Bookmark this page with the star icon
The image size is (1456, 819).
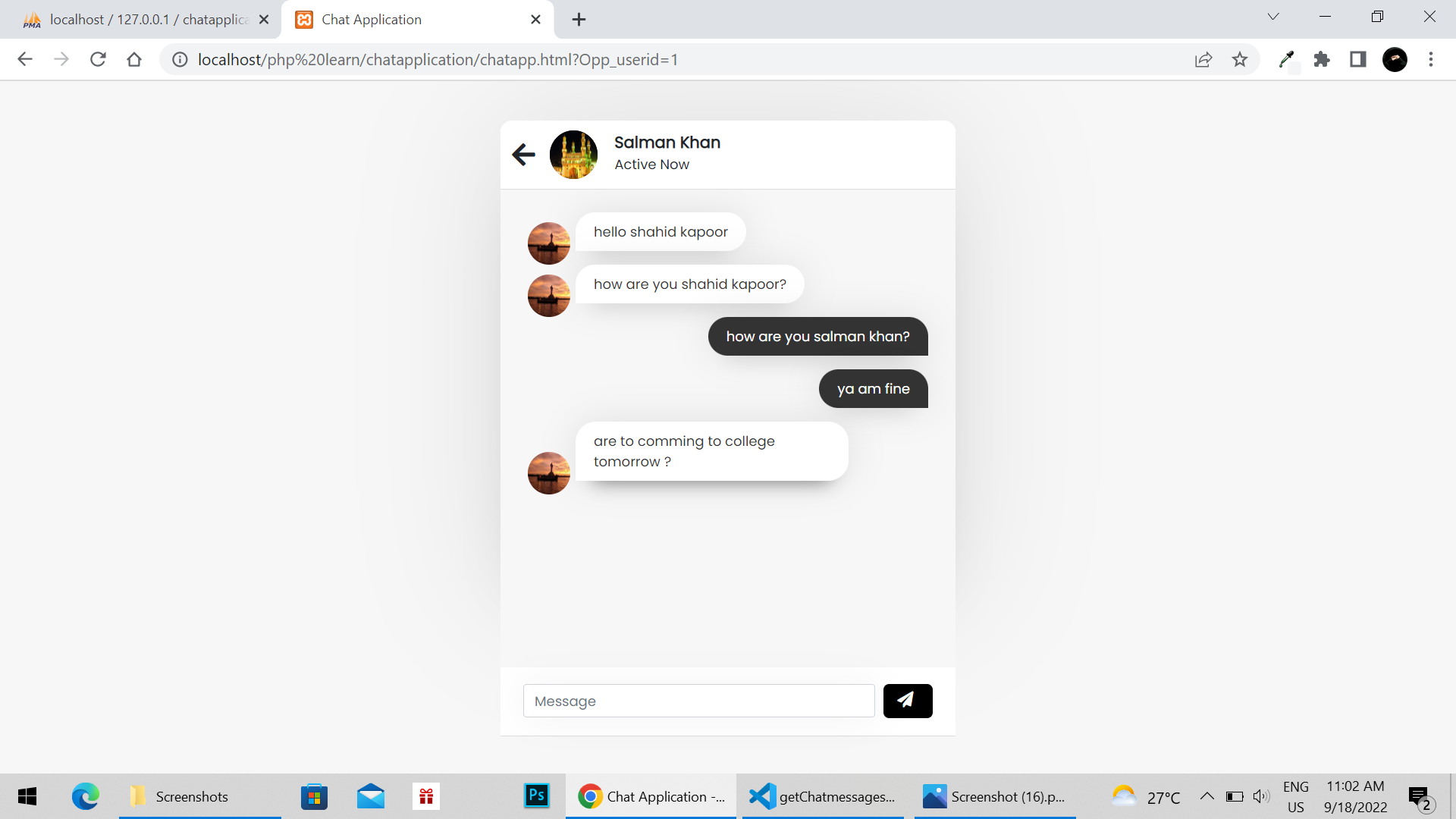(1240, 59)
